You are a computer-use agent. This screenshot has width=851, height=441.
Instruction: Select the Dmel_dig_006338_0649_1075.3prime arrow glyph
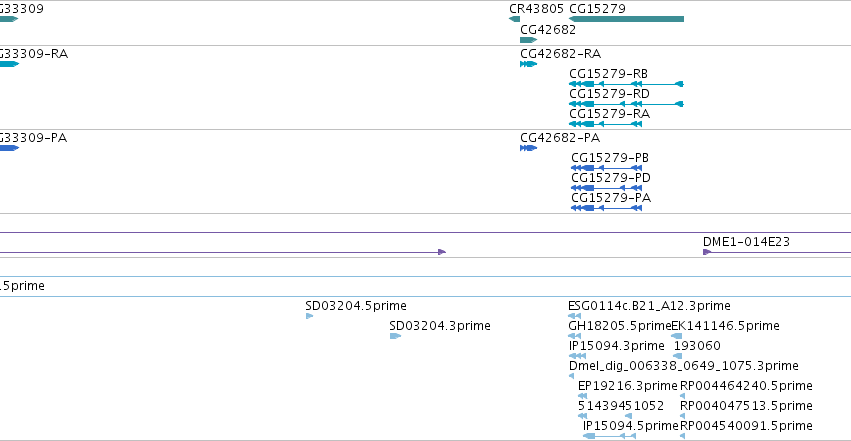(571, 376)
